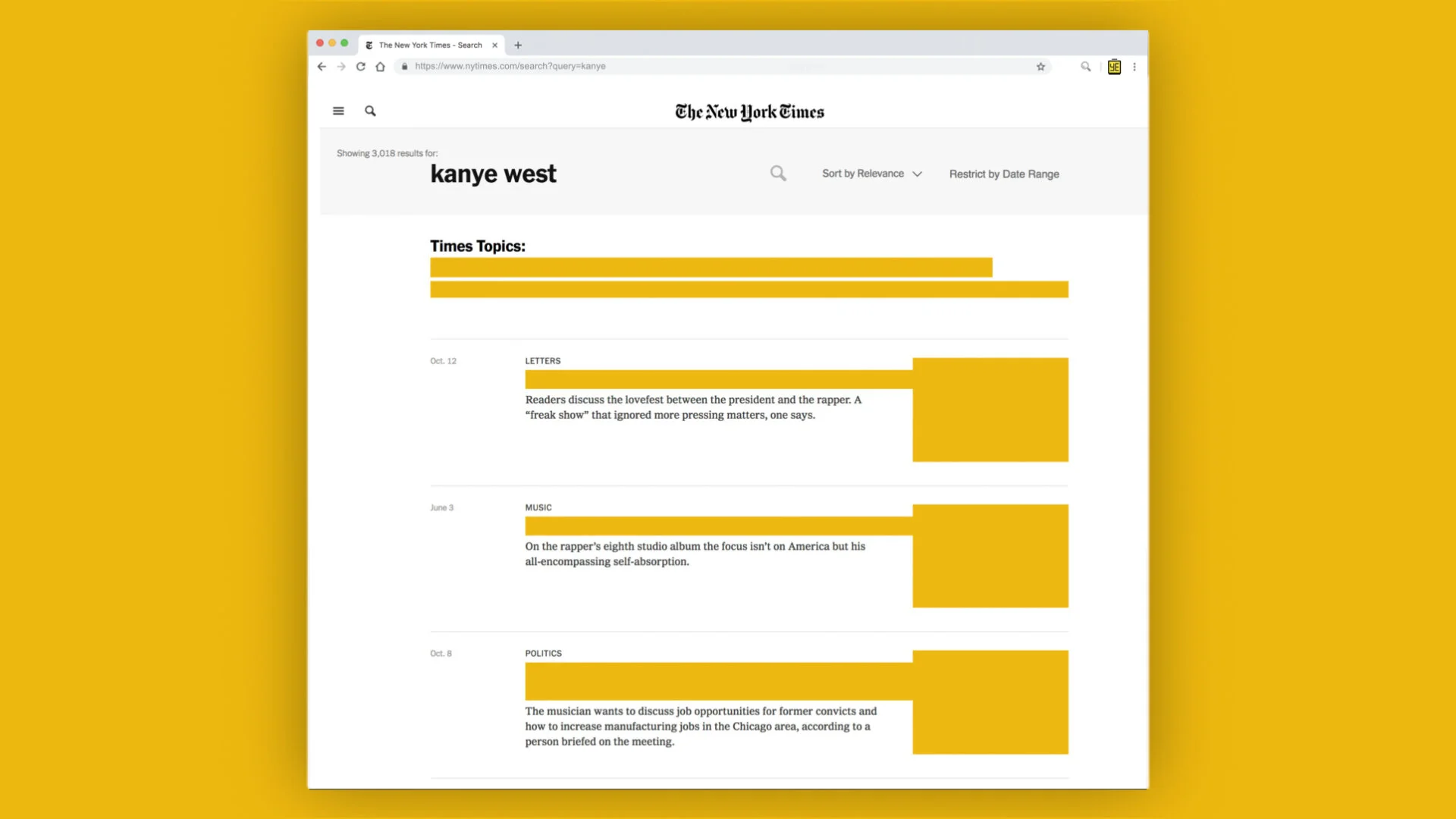The height and width of the screenshot is (819, 1456).
Task: Click the Times Topics heading
Action: click(478, 246)
